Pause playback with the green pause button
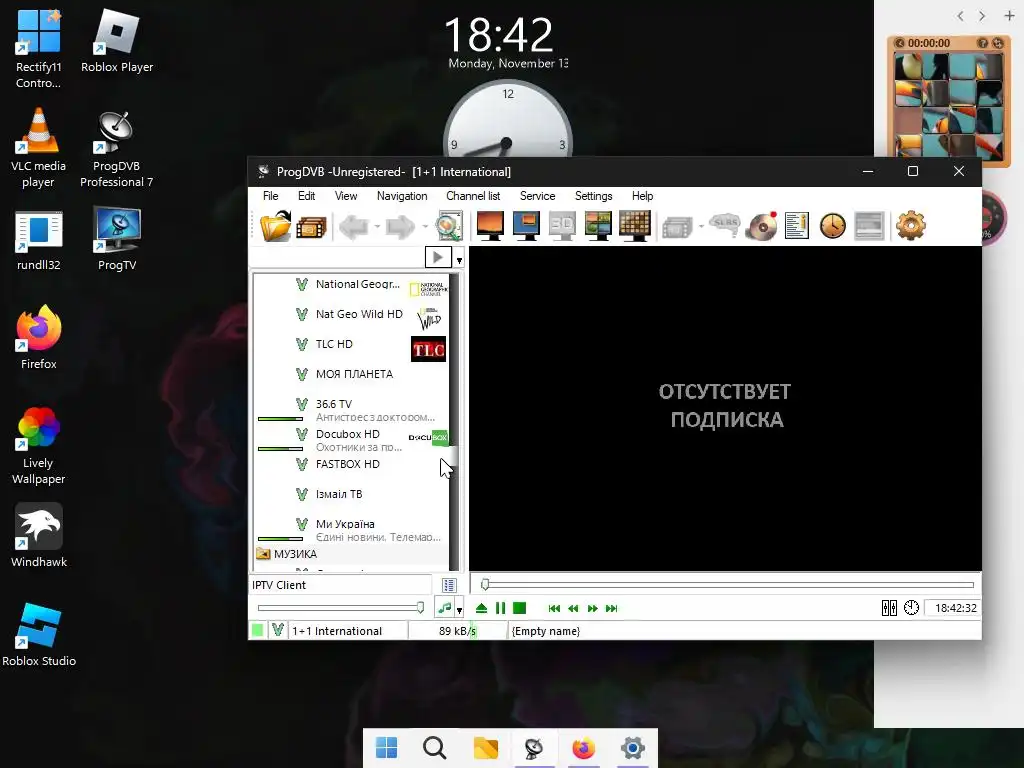The image size is (1024, 768). click(500, 609)
